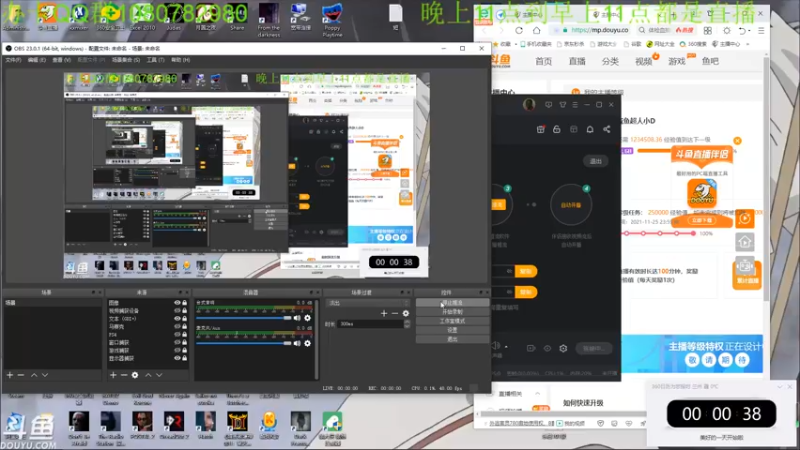The image size is (800, 450).
Task: Click the bell notification icon in Douyu companion
Action: (x=590, y=129)
